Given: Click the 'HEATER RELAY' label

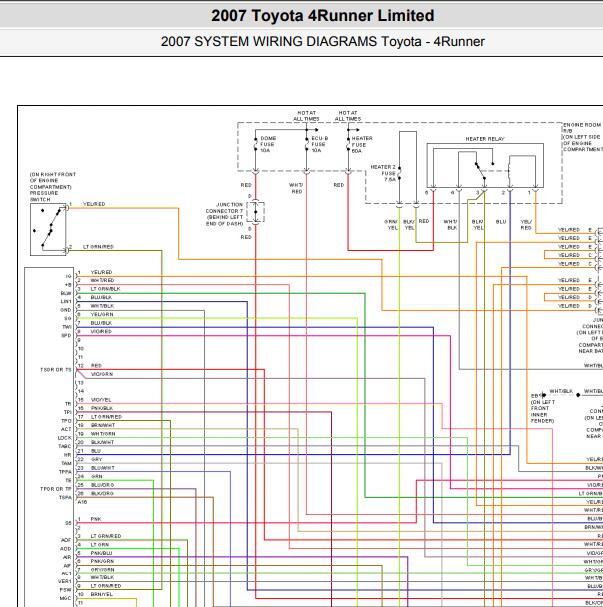Looking at the screenshot, I should (x=485, y=139).
